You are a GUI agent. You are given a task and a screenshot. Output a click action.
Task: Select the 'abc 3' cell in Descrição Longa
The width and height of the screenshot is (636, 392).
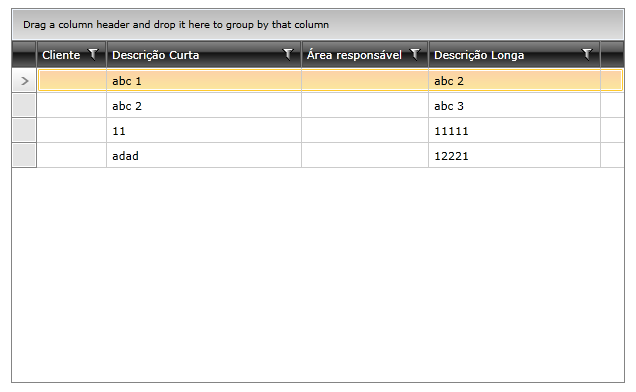(x=514, y=106)
